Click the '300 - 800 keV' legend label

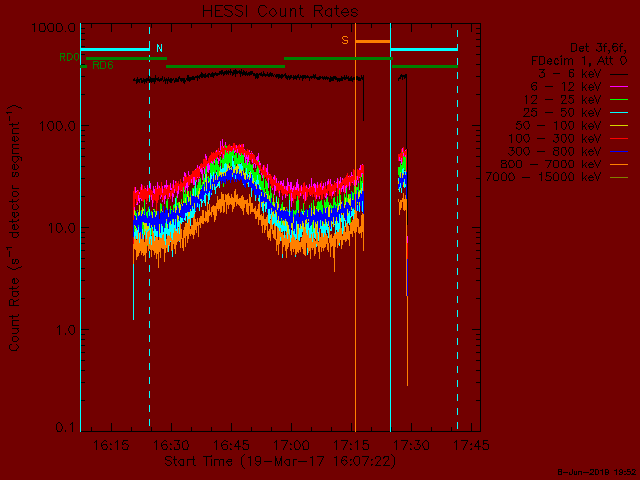555,151
